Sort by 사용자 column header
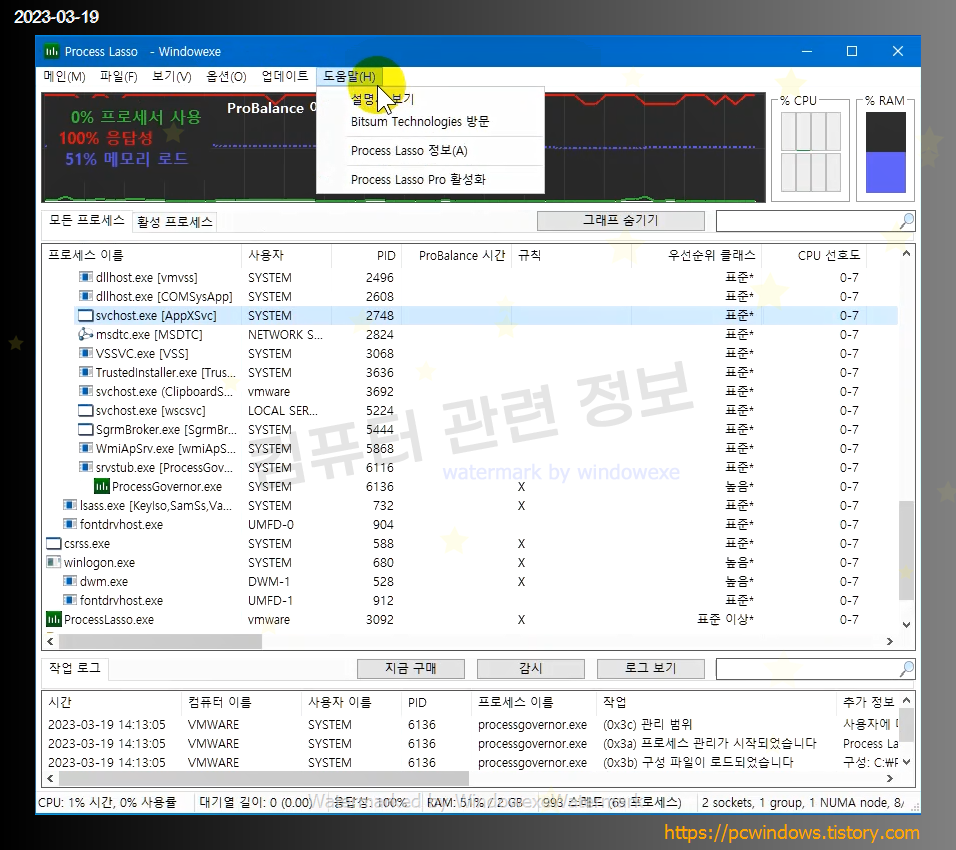This screenshot has height=850, width=956. 286,255
